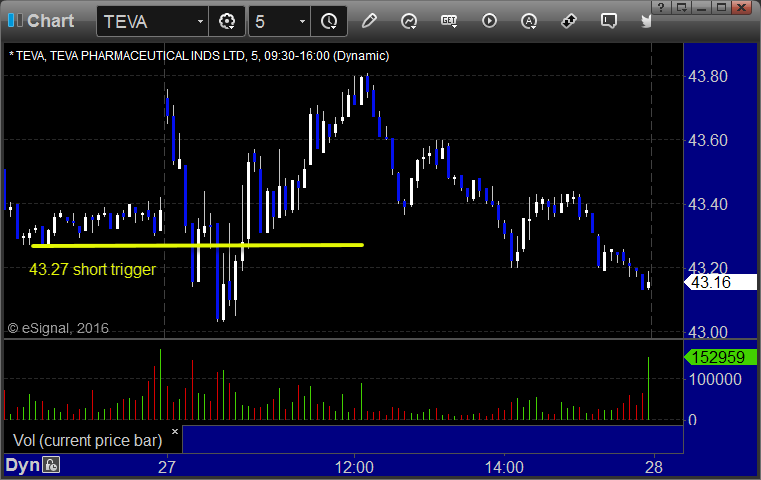This screenshot has height=480, width=761.
Task: Close the Vol study label with x
Action: (175, 431)
